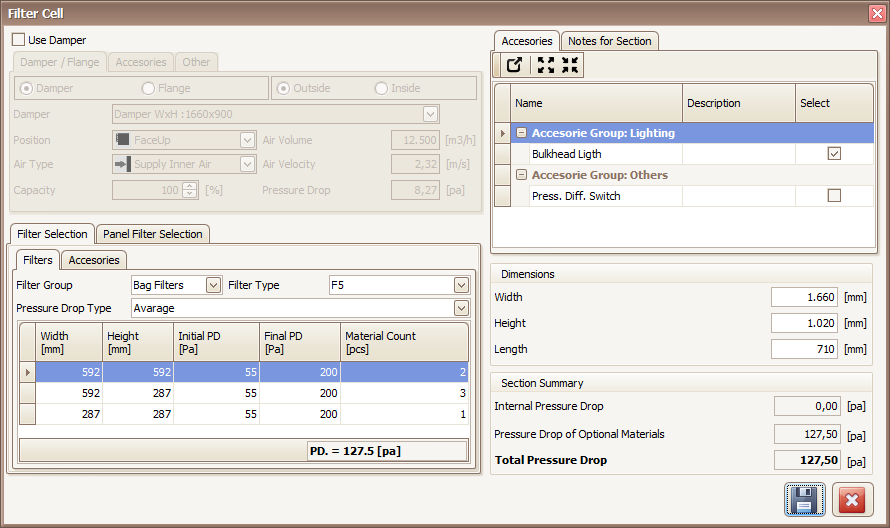
Task: Open the Accesories tab in right panel
Action: 527,41
